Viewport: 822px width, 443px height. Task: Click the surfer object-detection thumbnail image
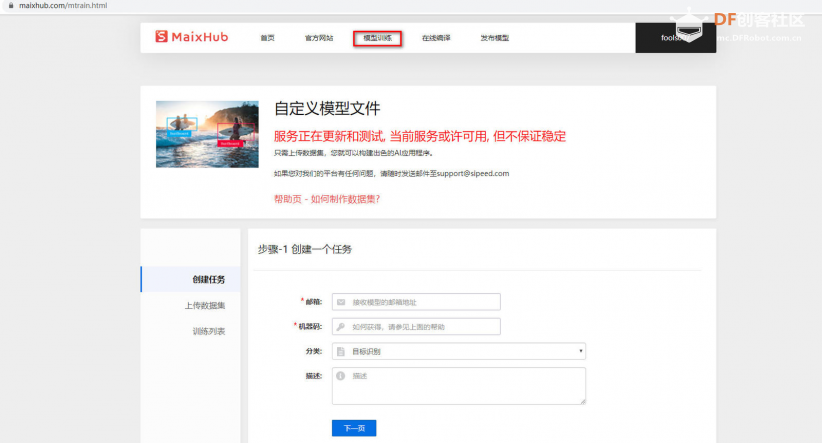click(207, 134)
